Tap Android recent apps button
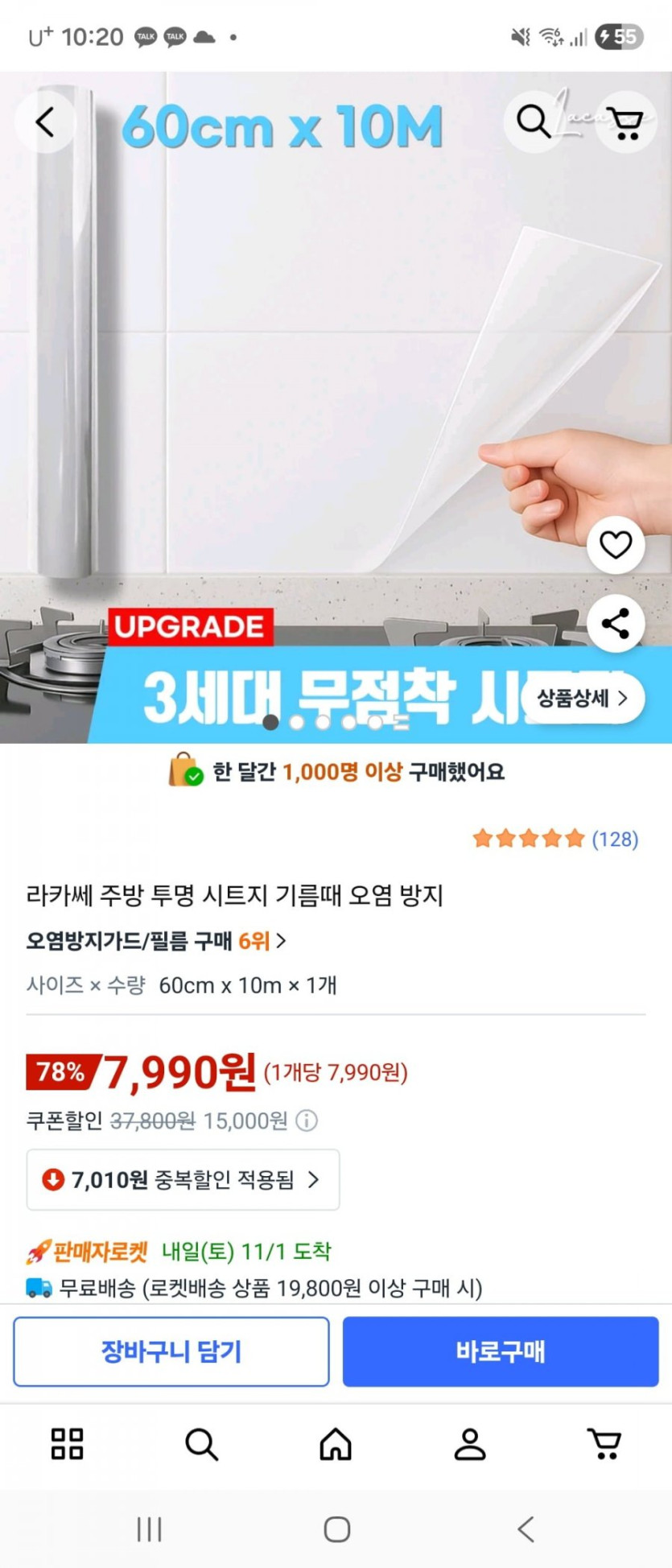 (150, 1529)
